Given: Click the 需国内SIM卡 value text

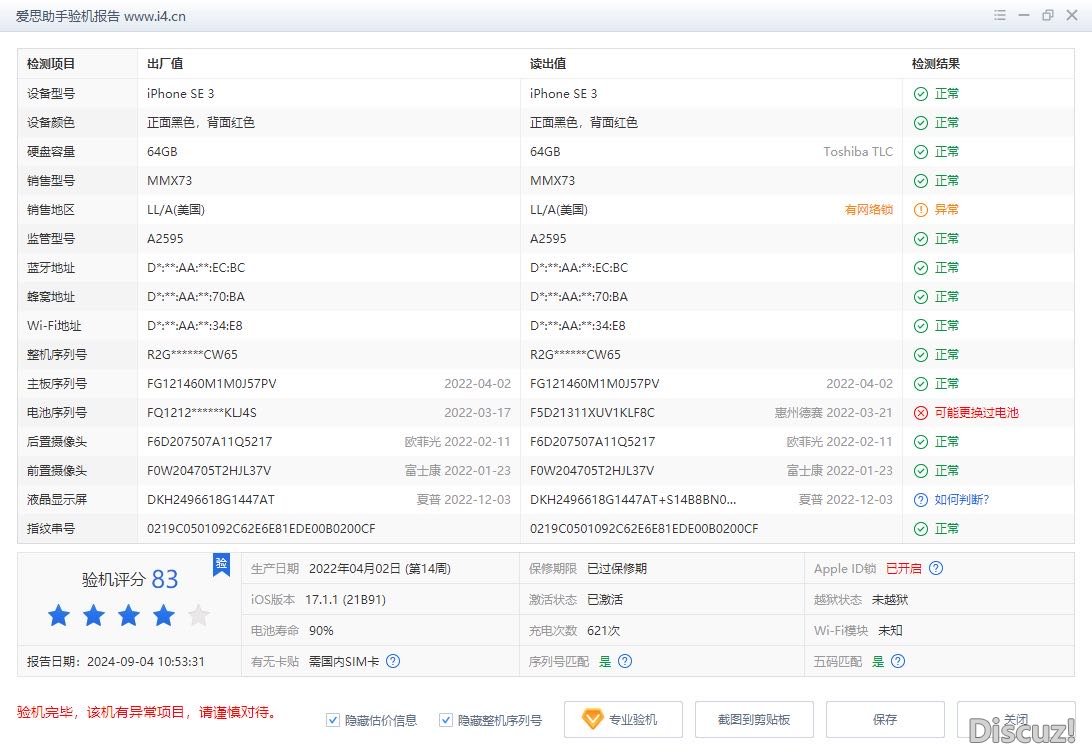Looking at the screenshot, I should (x=344, y=661).
